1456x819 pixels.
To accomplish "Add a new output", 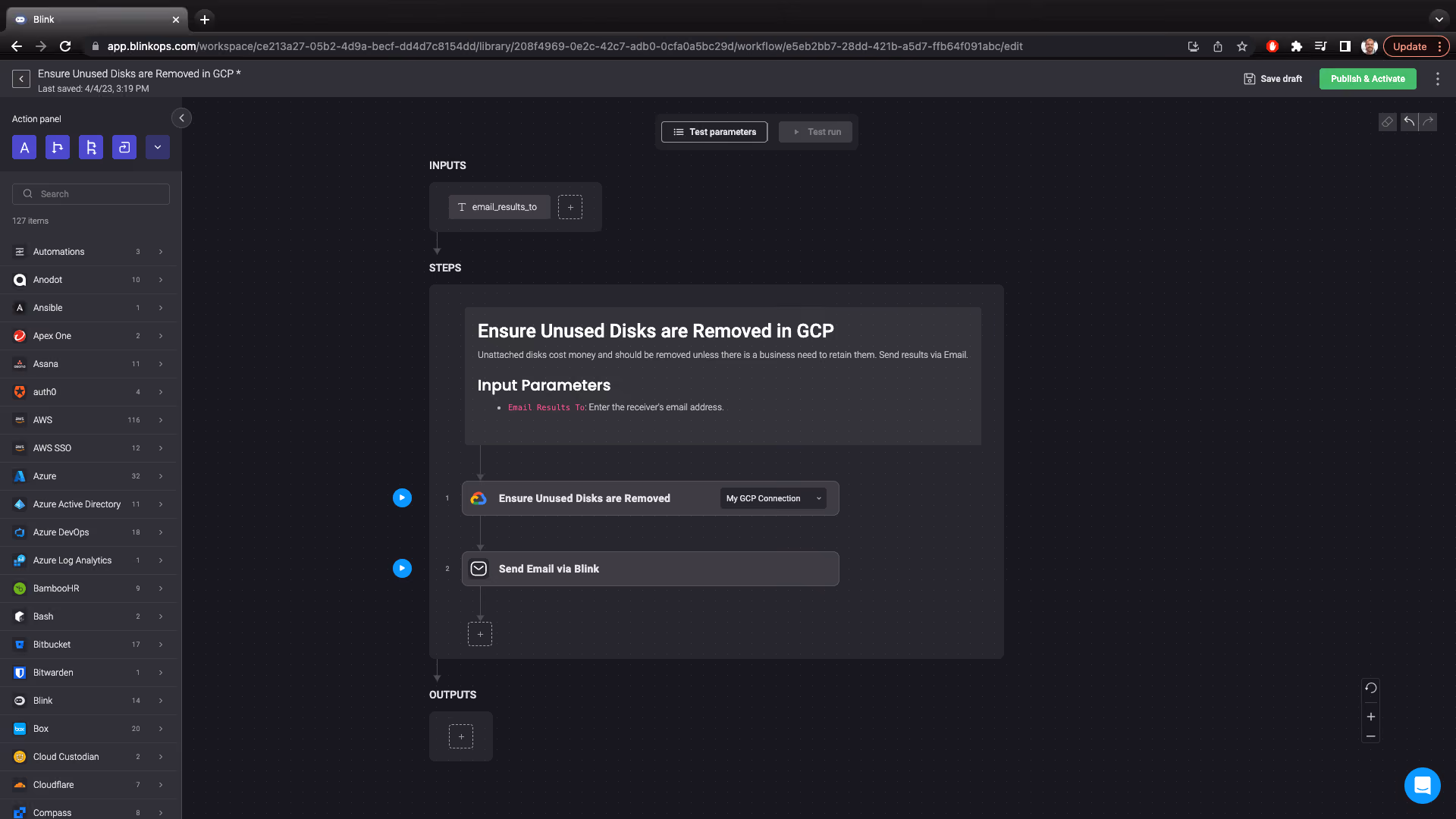I will click(x=461, y=736).
